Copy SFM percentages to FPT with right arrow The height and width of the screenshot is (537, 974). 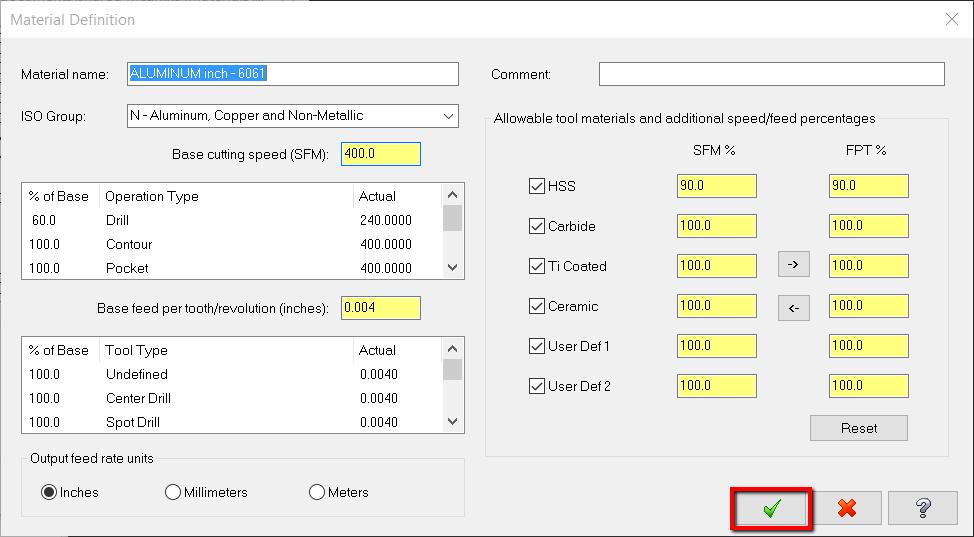point(793,264)
